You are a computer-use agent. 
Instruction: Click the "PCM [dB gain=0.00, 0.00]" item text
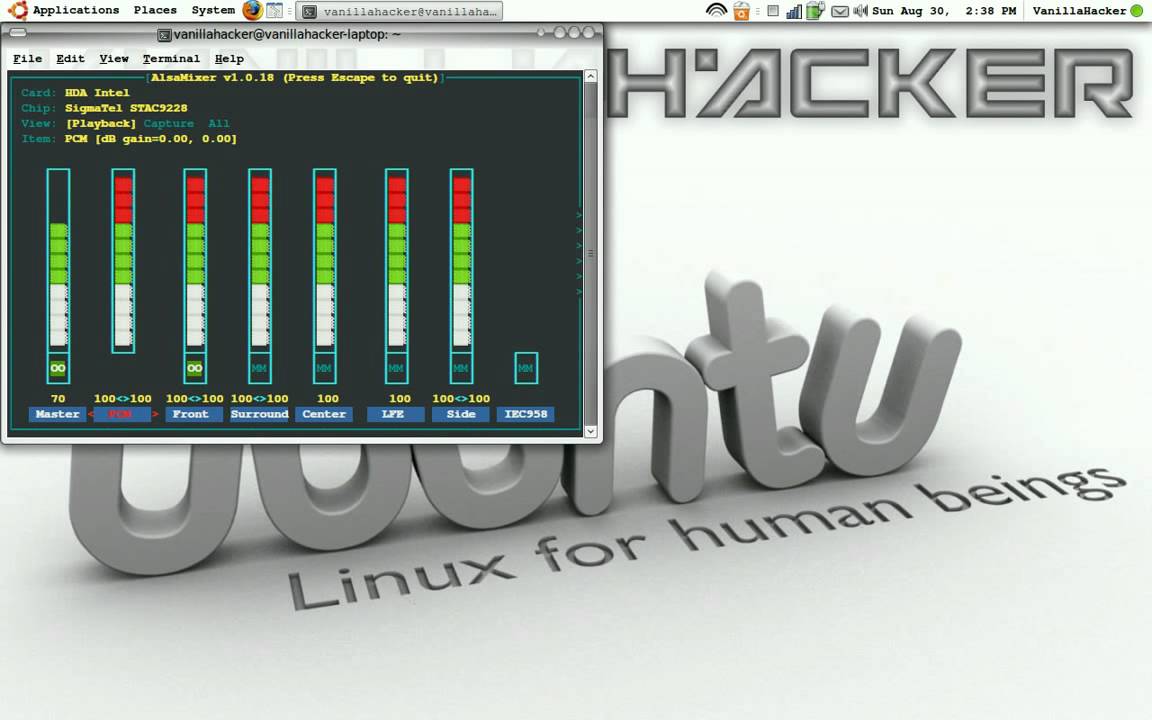coord(151,139)
